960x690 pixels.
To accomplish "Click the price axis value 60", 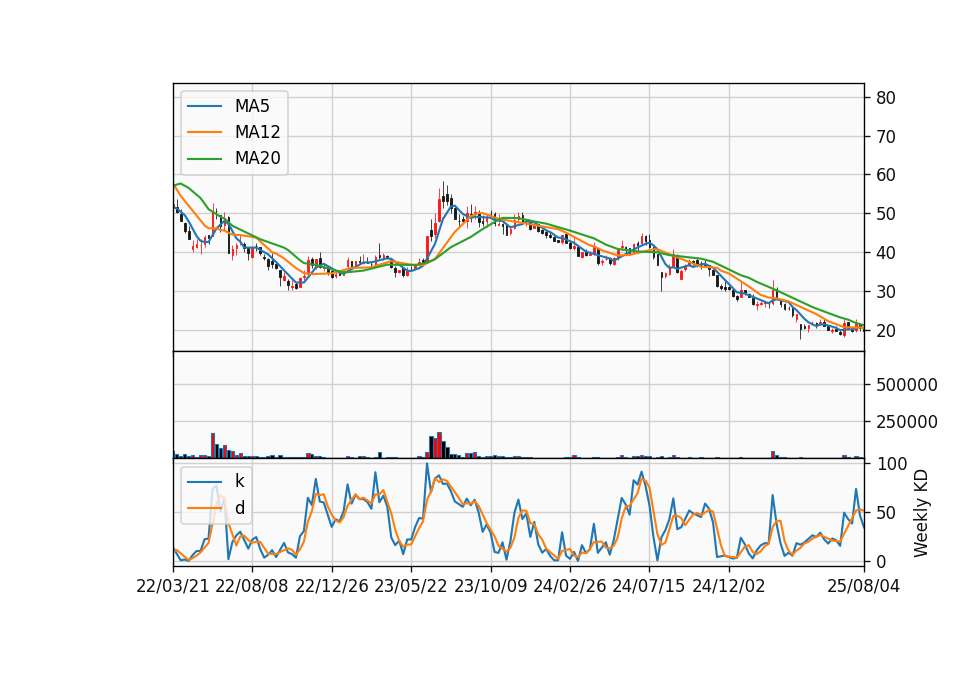I will tap(886, 175).
